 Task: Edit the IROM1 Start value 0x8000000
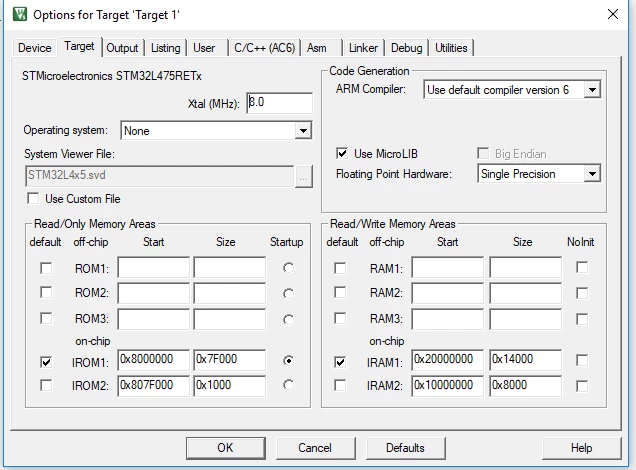(153, 360)
